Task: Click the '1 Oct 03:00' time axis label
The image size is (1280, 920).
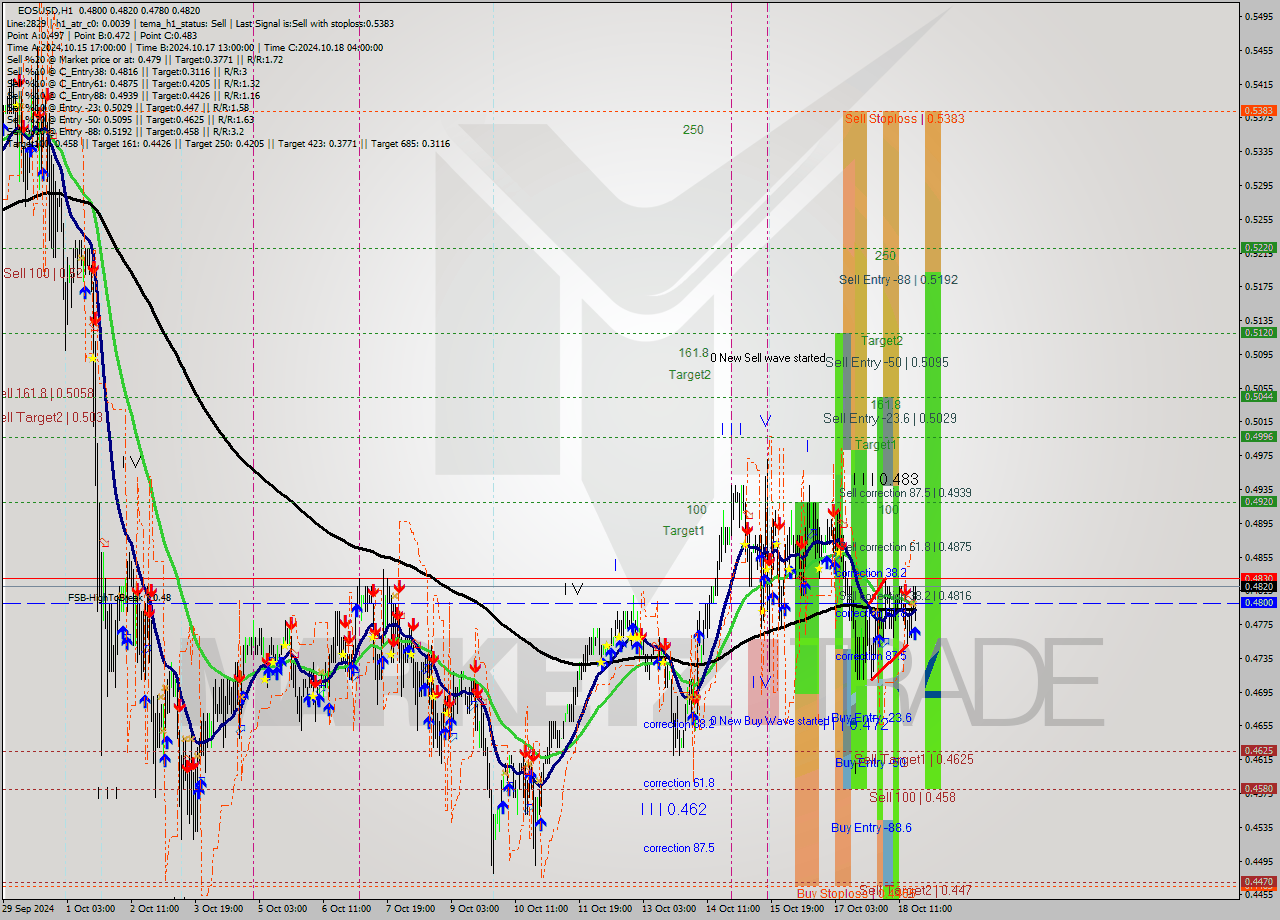Action: (x=89, y=909)
